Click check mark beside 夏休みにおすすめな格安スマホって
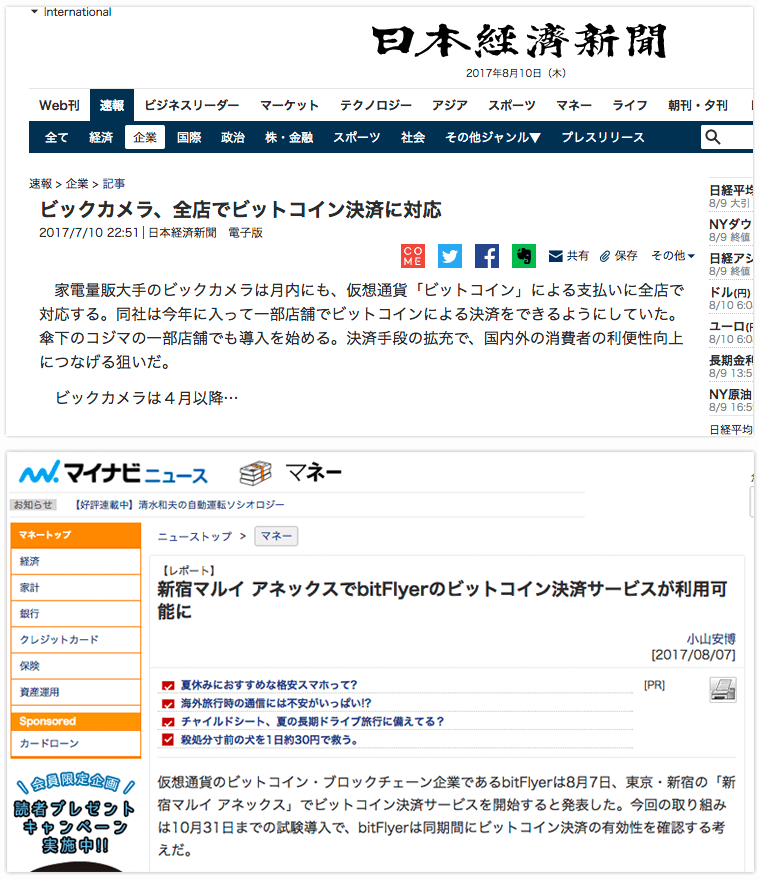 (168, 686)
